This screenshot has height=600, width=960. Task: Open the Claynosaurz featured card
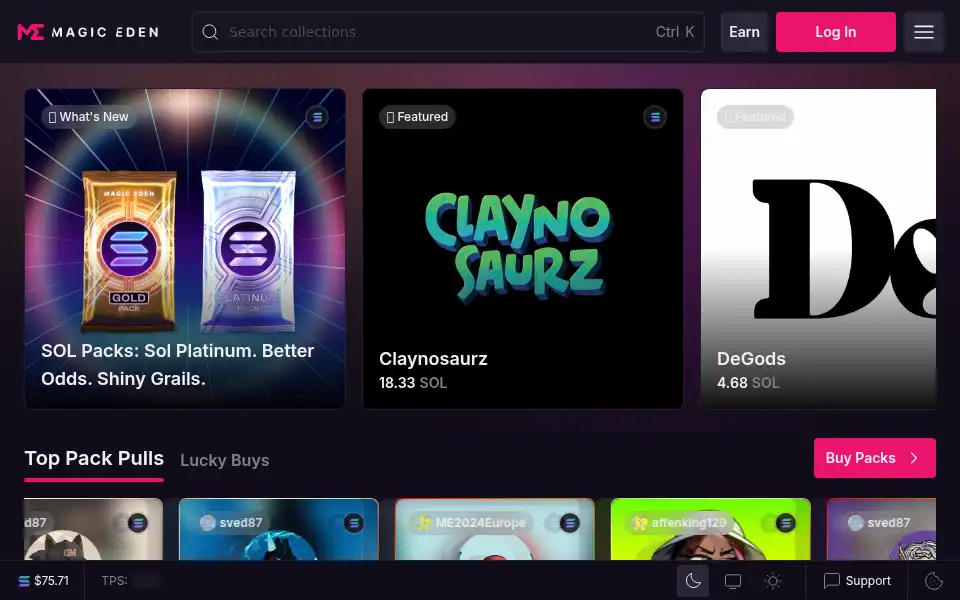pyautogui.click(x=523, y=249)
